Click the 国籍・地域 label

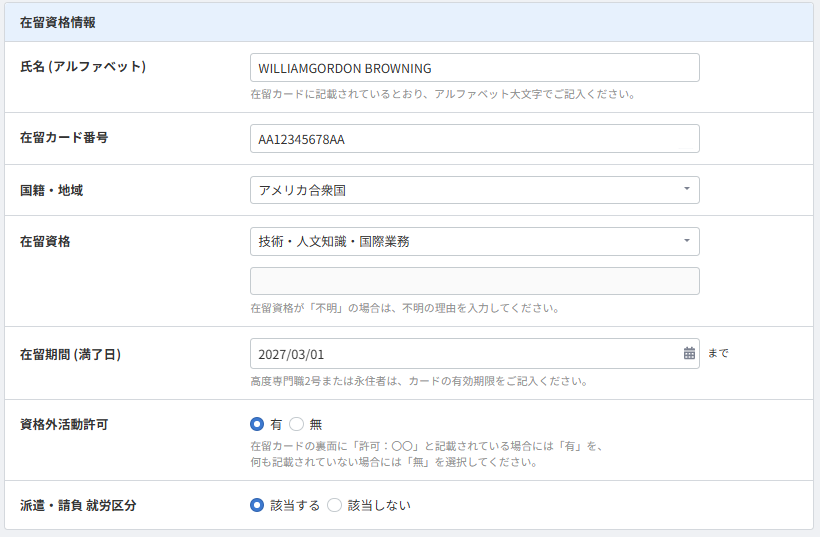pyautogui.click(x=52, y=190)
